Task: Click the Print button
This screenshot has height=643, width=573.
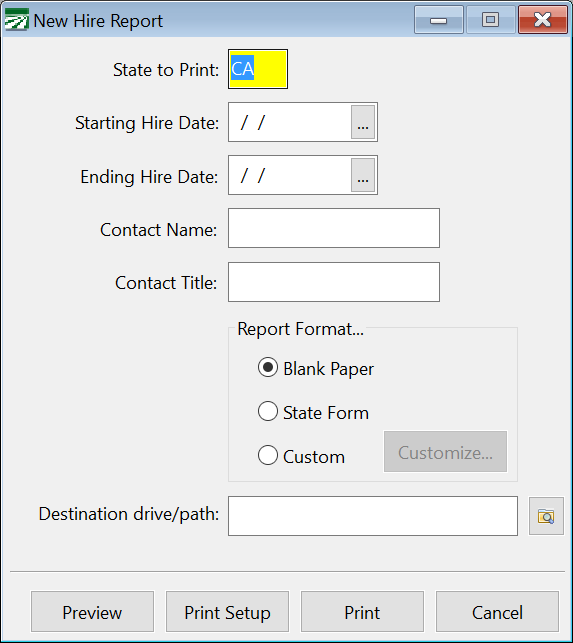Action: (362, 612)
